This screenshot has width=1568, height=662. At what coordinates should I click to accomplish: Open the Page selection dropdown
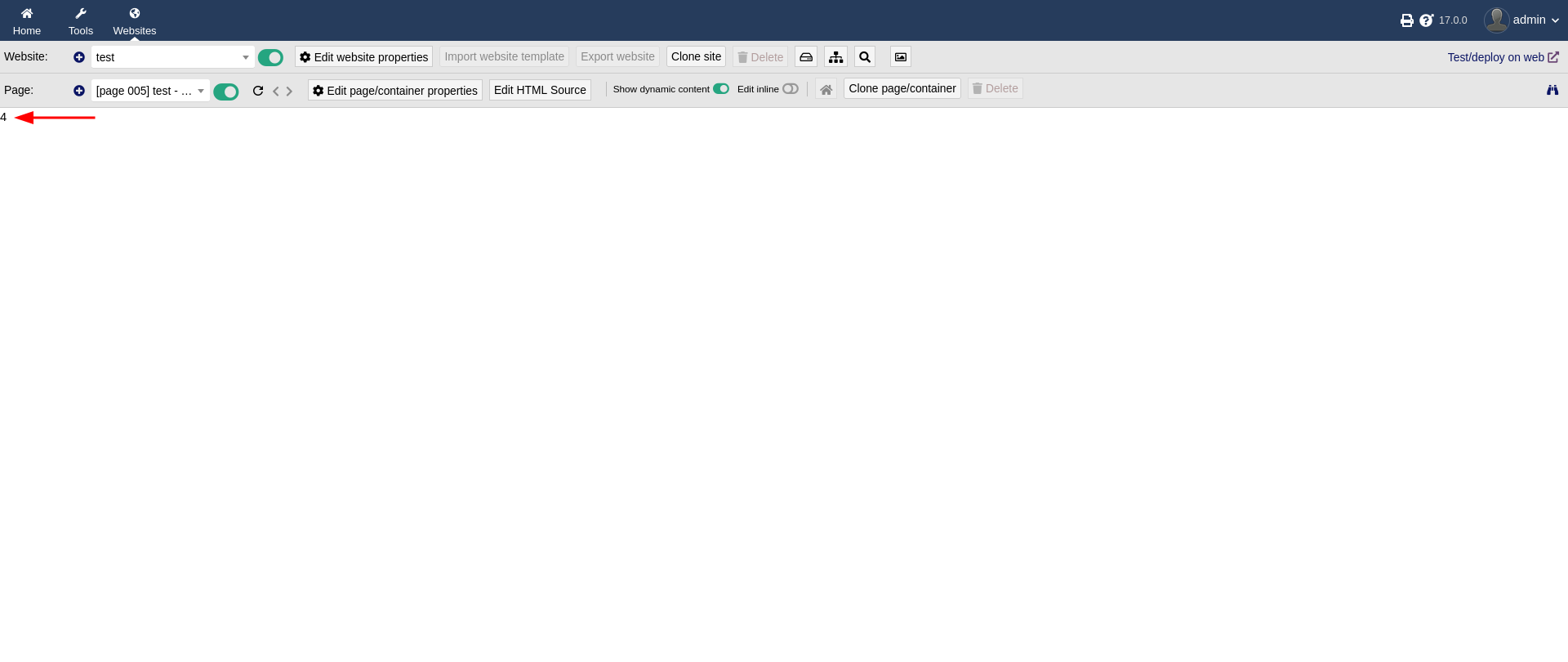[x=150, y=91]
